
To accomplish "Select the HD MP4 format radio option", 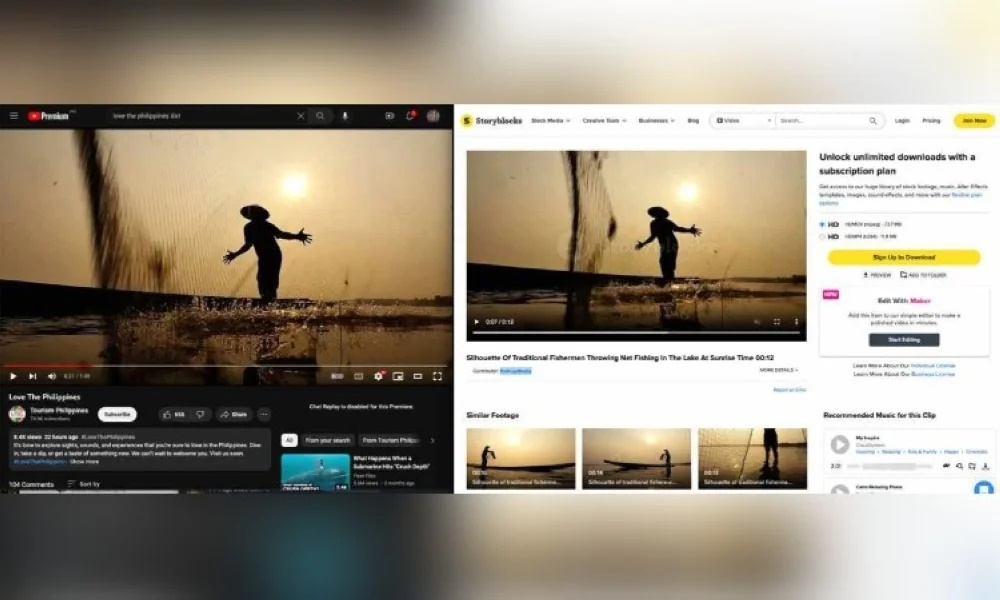I will 822,237.
